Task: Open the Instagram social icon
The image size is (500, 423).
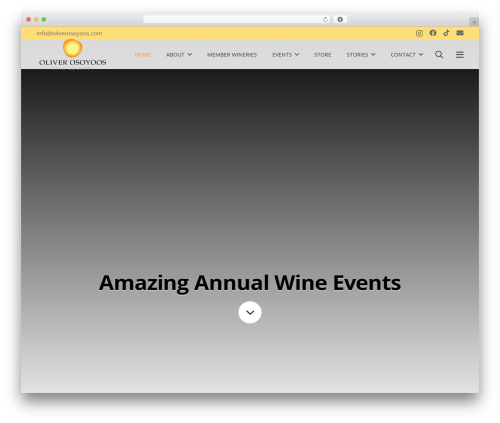Action: point(419,33)
